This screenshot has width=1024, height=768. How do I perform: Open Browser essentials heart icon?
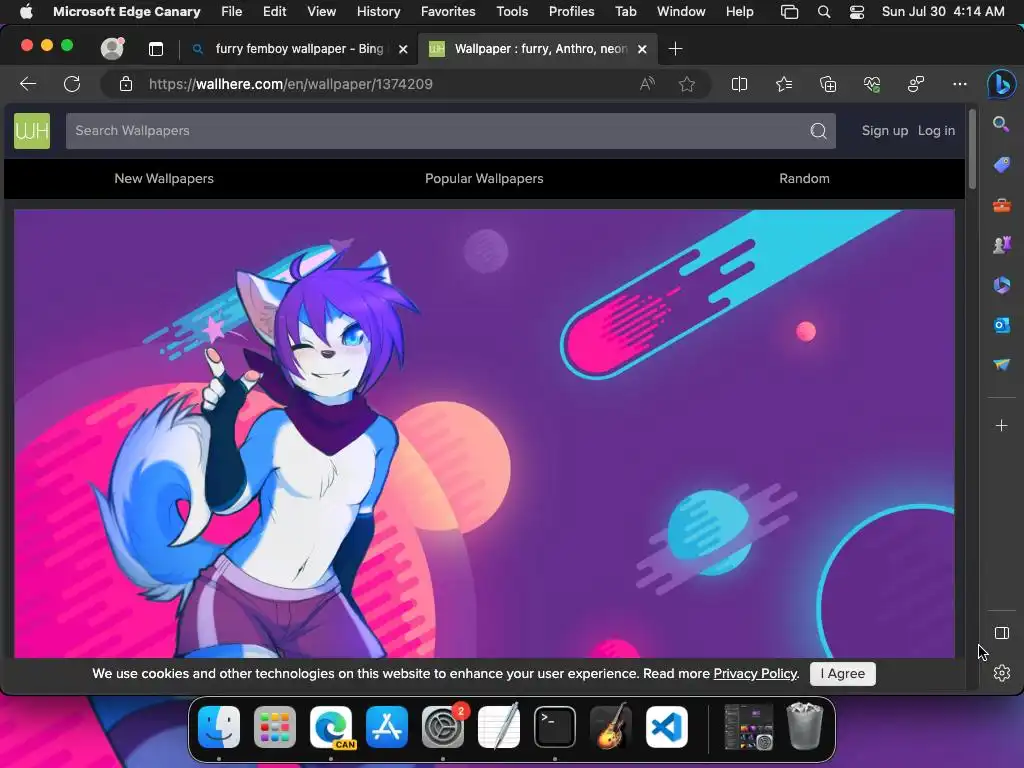pos(872,84)
